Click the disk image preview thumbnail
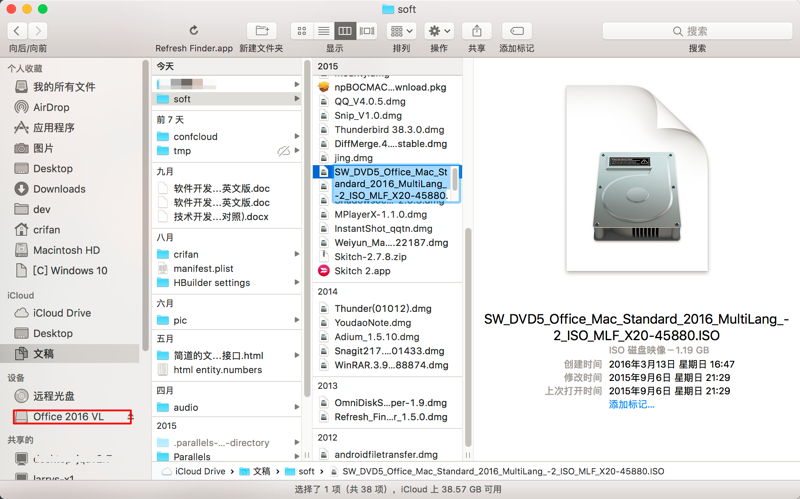 click(637, 178)
